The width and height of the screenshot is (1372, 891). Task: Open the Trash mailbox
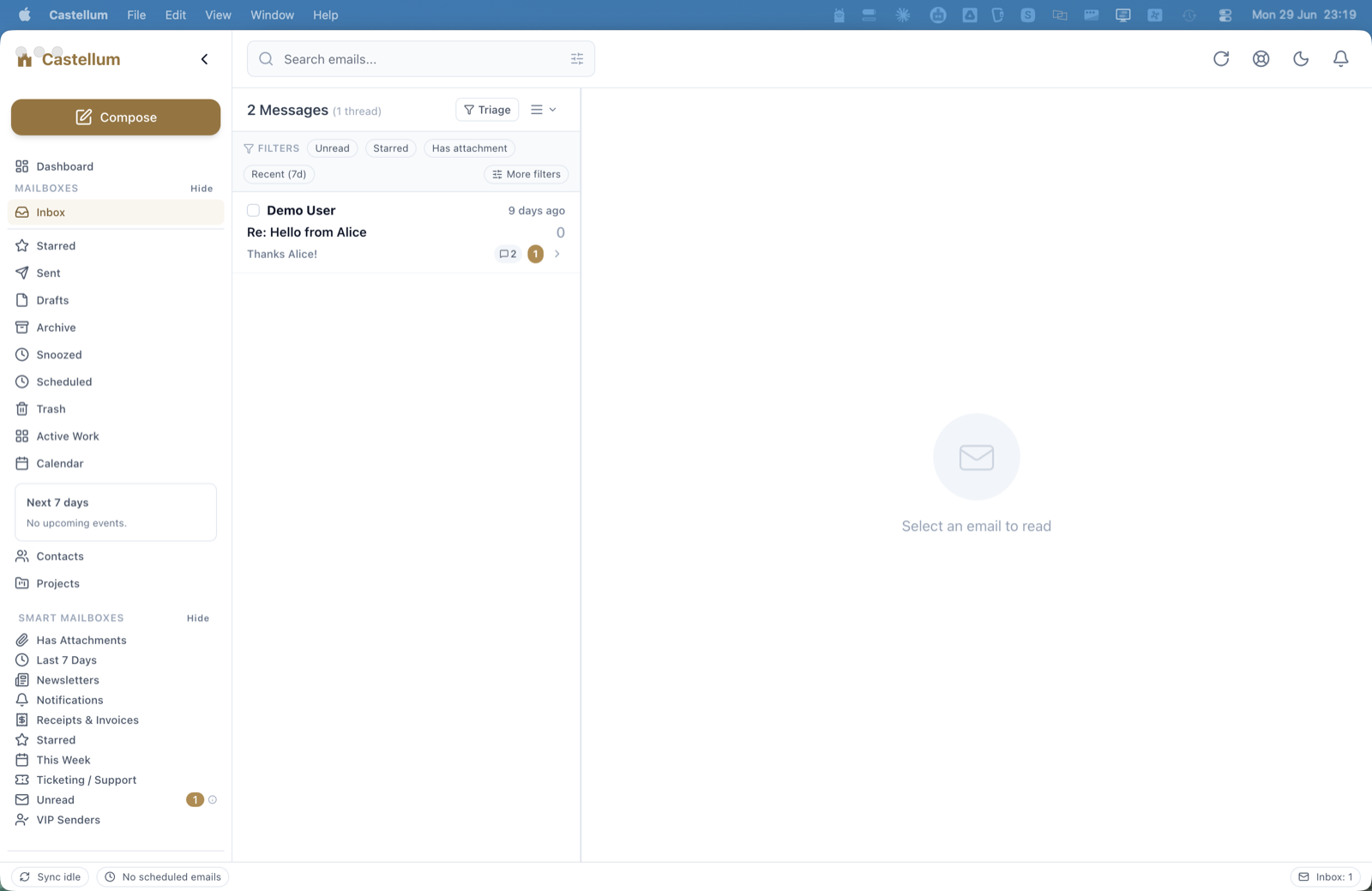click(116, 409)
